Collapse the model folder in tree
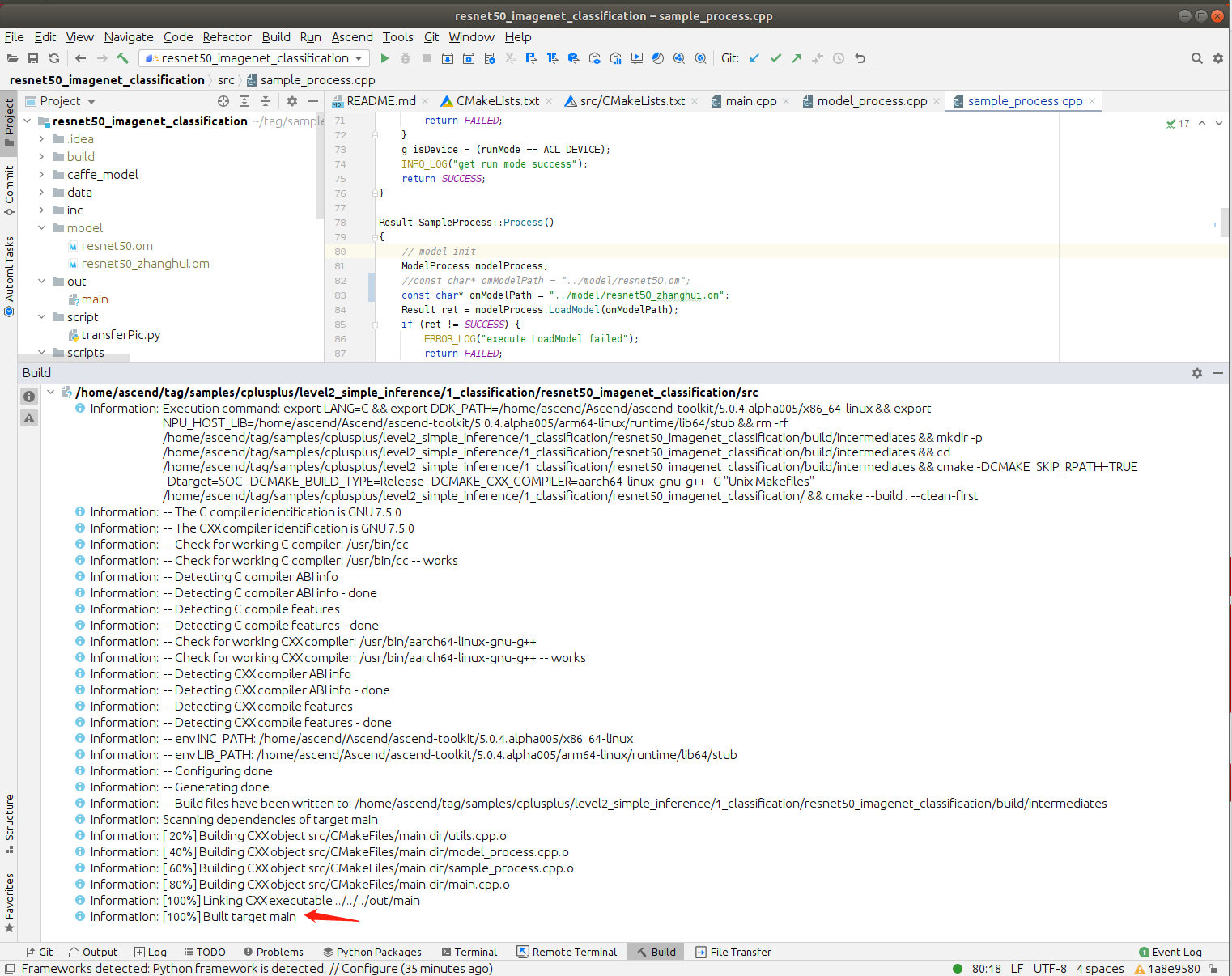Image resolution: width=1232 pixels, height=976 pixels. [41, 228]
